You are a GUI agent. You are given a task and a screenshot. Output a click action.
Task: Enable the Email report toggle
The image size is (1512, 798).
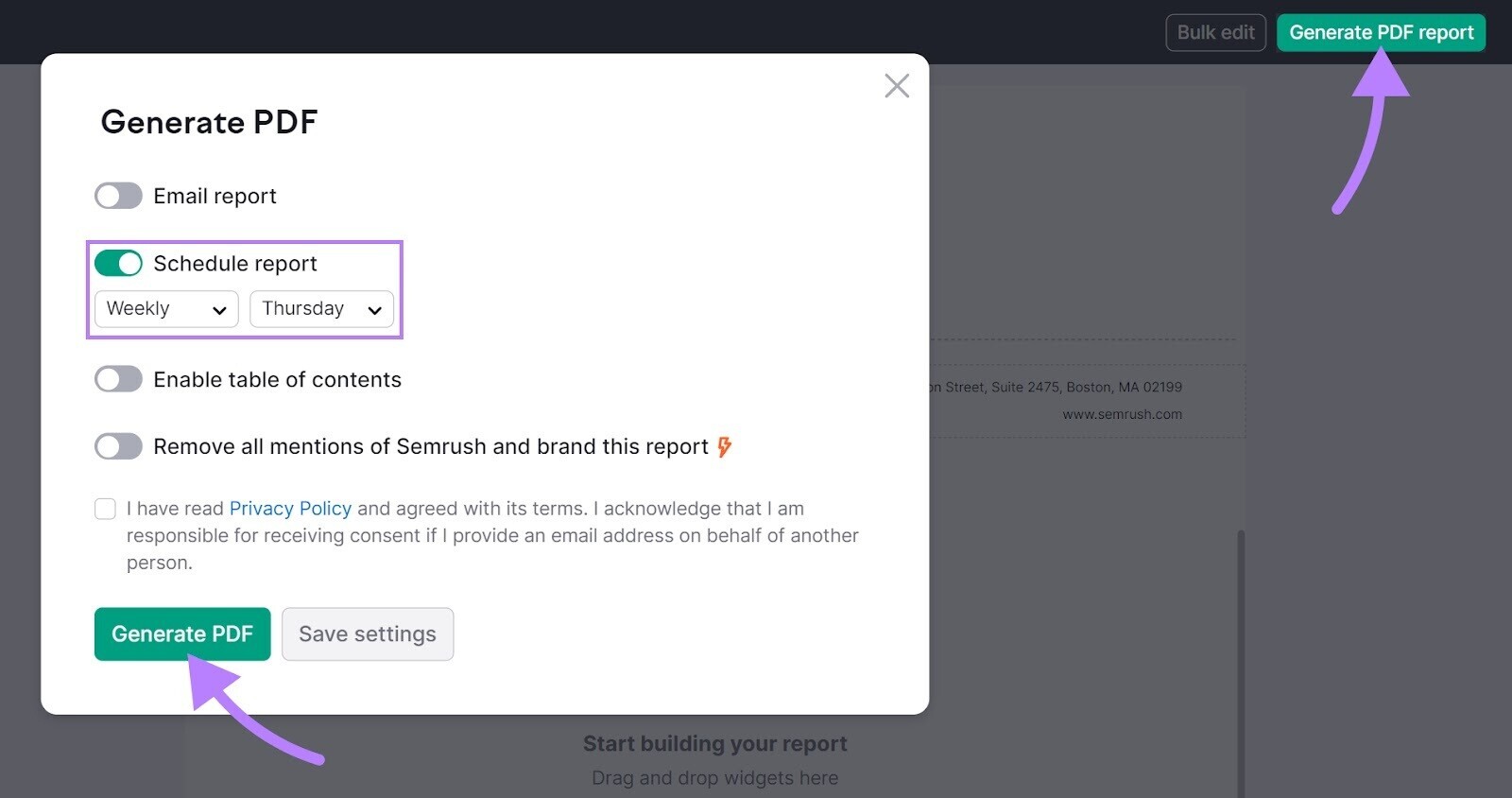coord(118,196)
